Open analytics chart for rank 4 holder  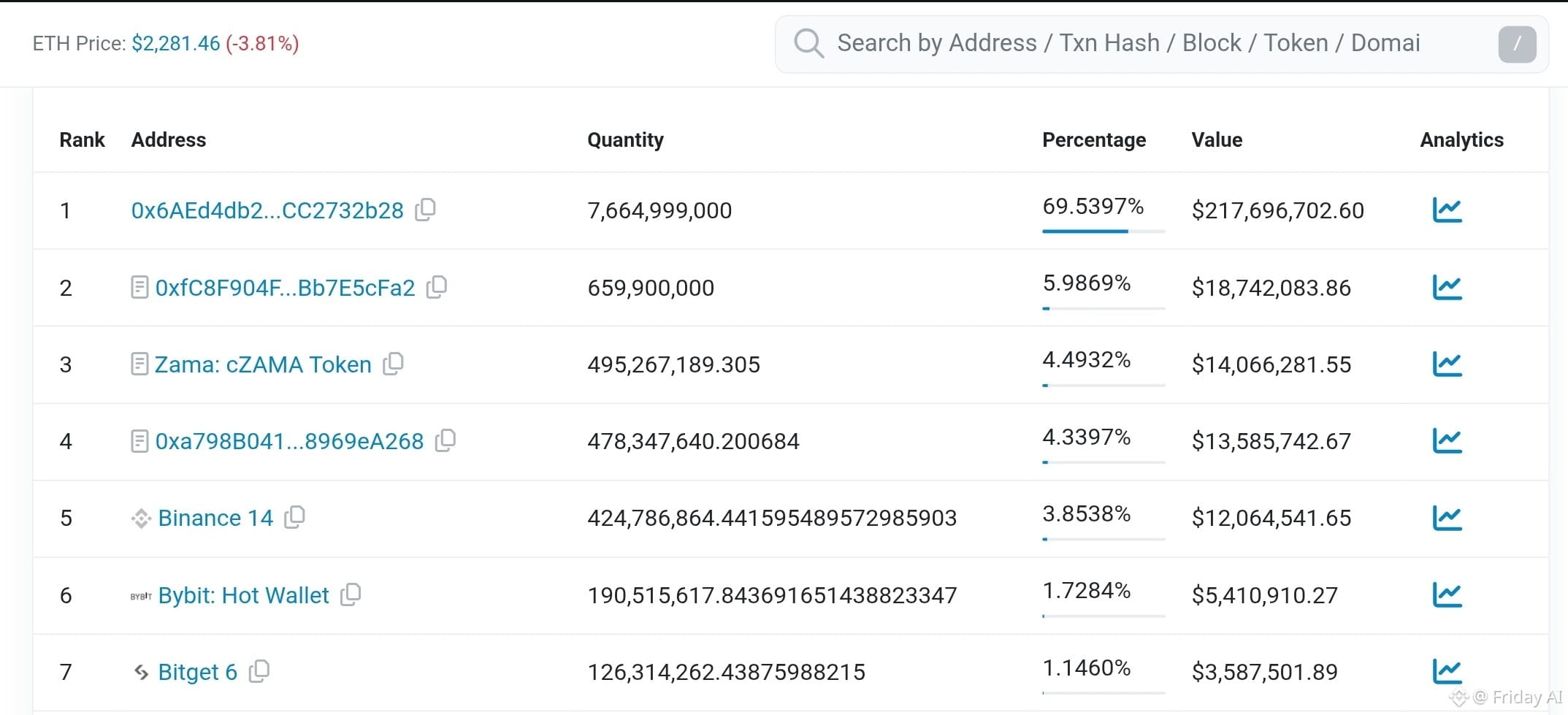1447,440
